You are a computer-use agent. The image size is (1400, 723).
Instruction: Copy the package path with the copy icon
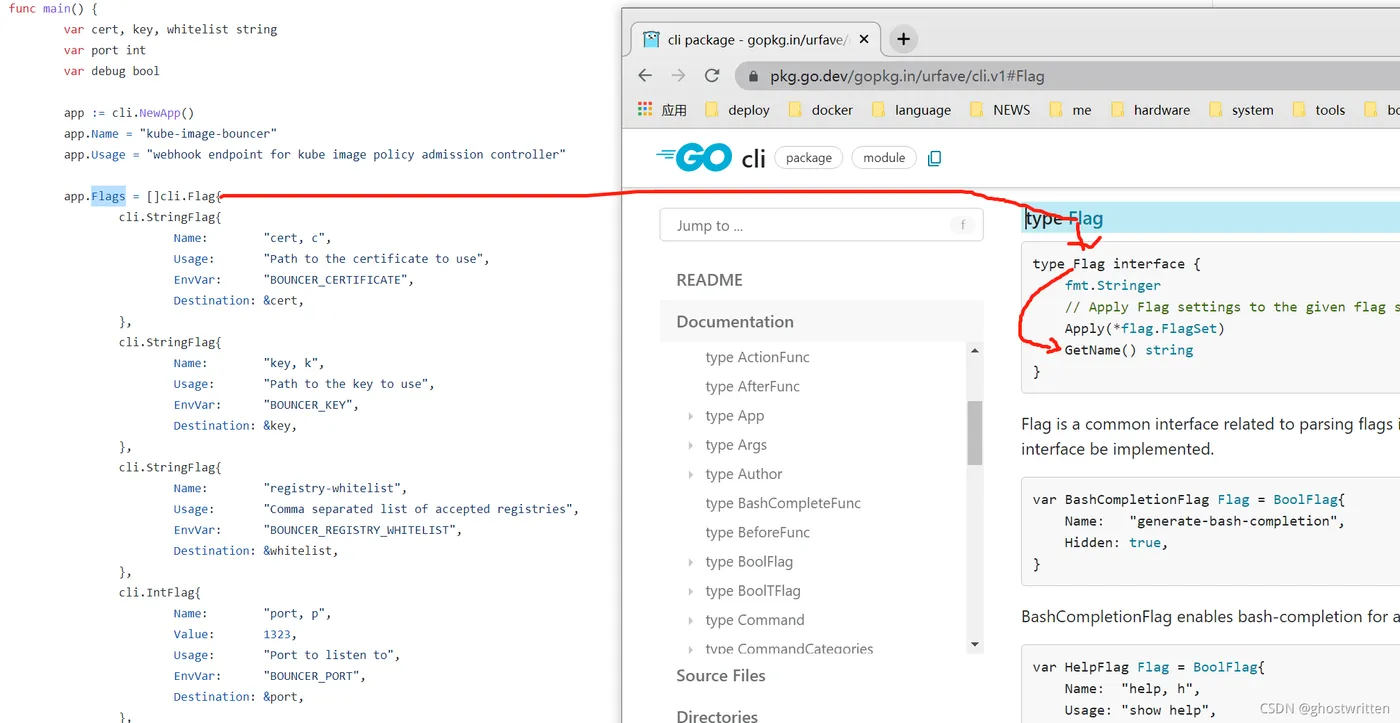click(x=934, y=158)
